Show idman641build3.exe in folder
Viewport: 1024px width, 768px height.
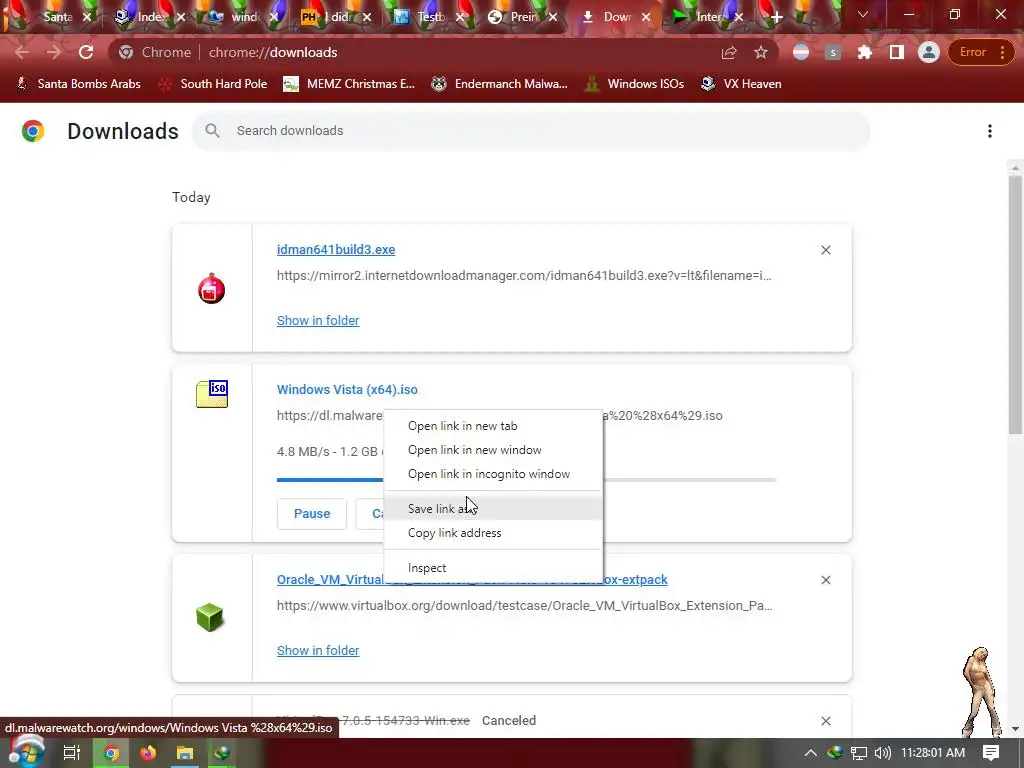[318, 321]
